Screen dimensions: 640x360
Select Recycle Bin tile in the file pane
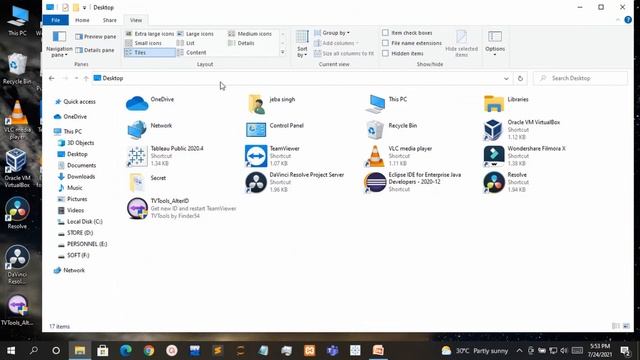click(391, 130)
